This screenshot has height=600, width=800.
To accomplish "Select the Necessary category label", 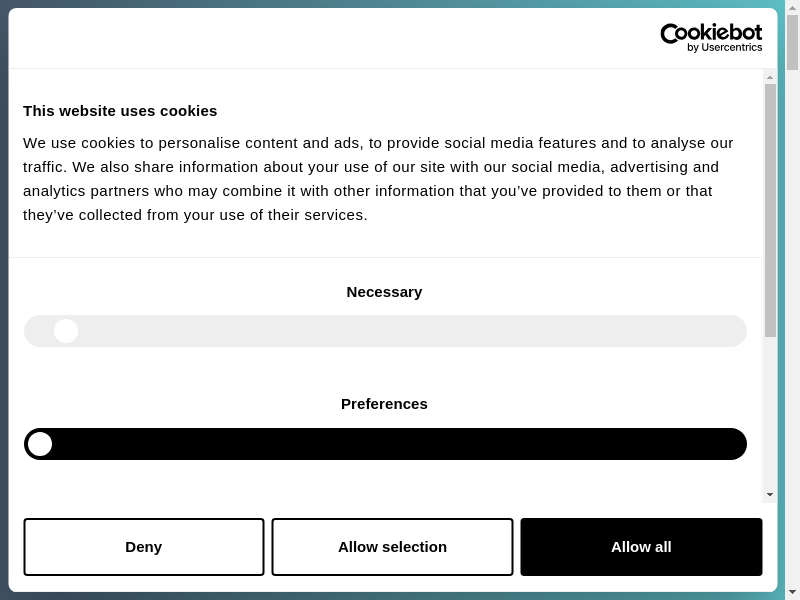I will (x=384, y=292).
